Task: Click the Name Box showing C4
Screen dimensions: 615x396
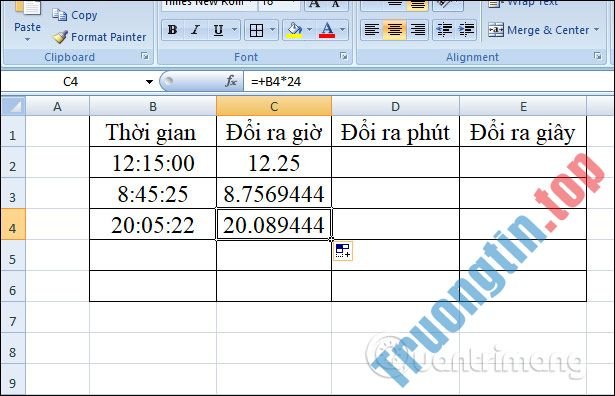Action: 71,82
